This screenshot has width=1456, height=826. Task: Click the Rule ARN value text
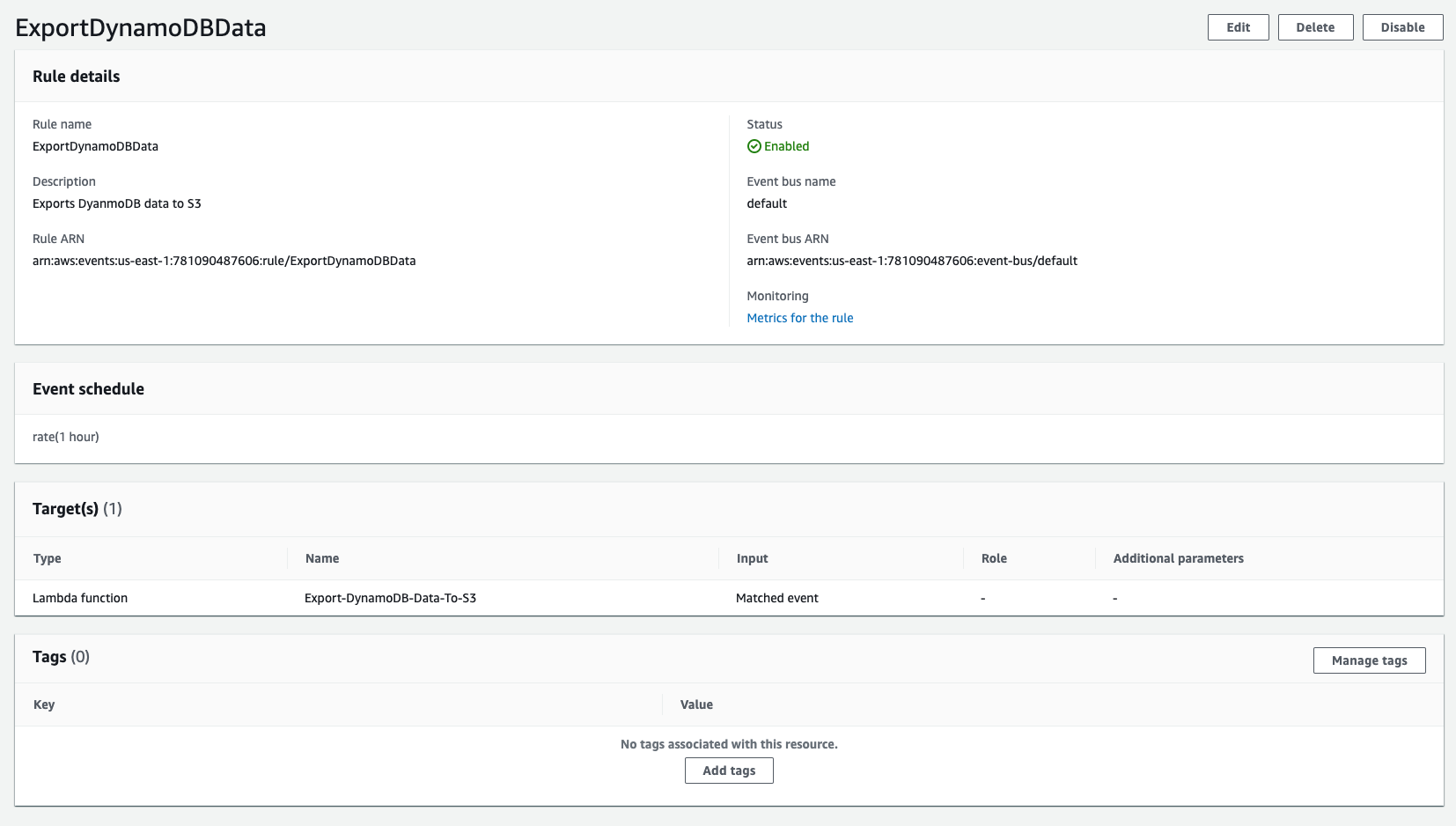(x=224, y=261)
